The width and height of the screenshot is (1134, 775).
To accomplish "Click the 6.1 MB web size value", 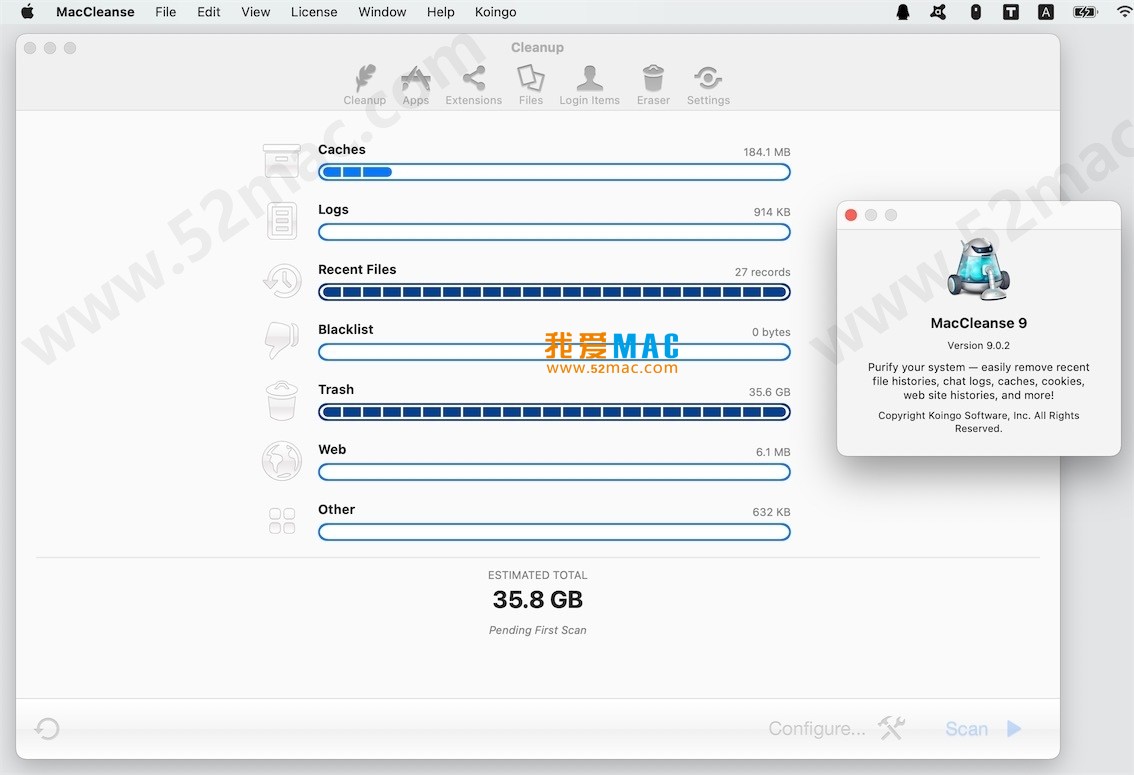I will [773, 452].
